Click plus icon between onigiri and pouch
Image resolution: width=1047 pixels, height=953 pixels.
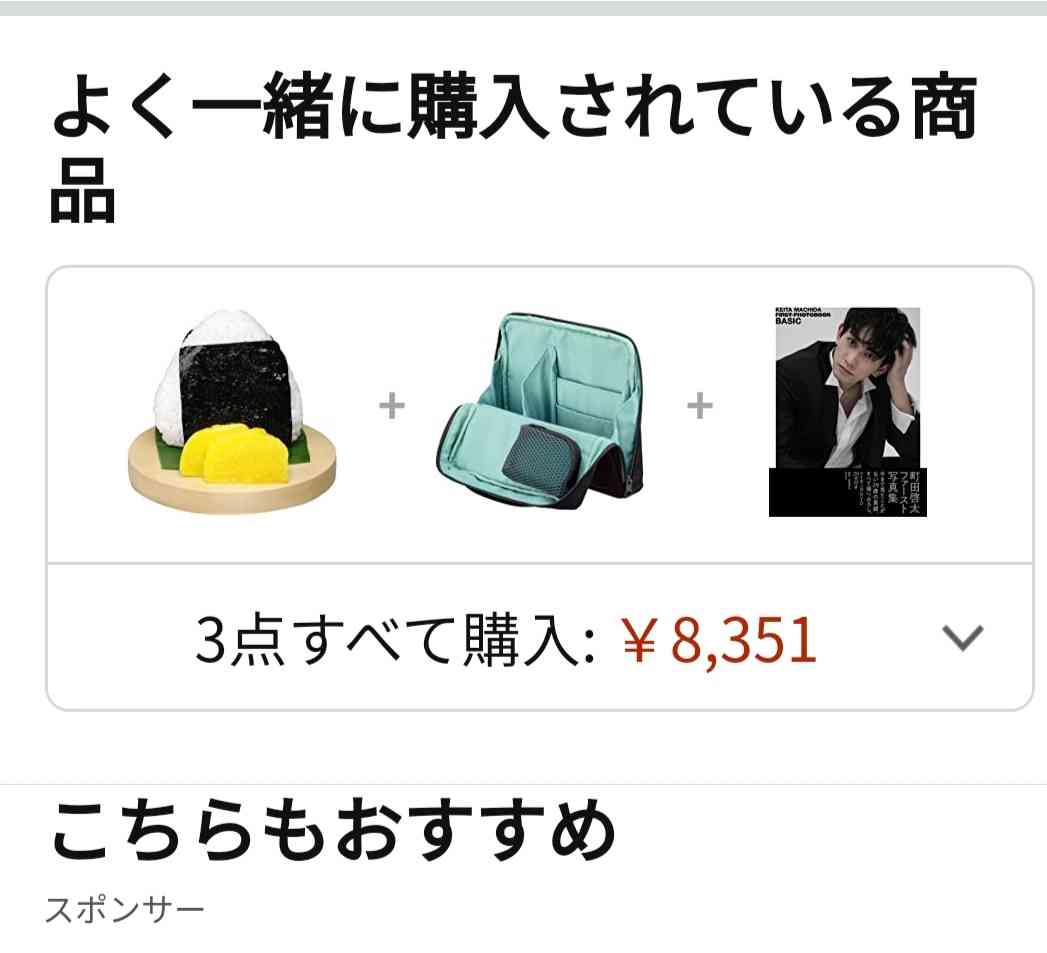click(392, 405)
